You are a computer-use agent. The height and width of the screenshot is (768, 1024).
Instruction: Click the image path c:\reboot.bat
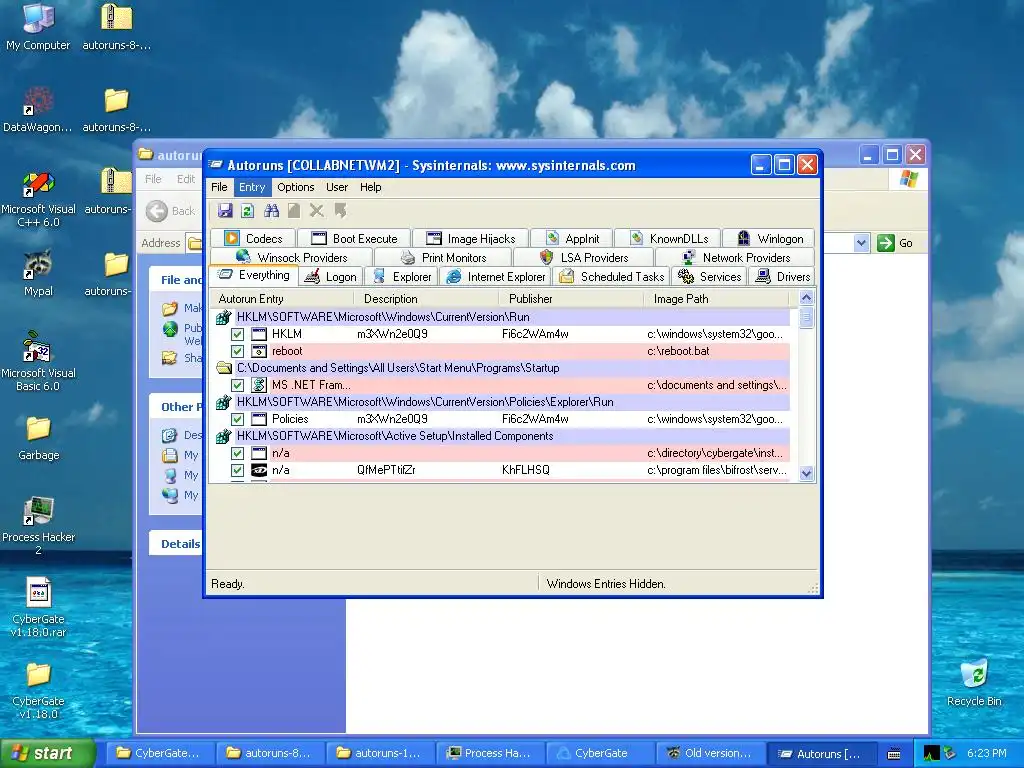point(678,351)
